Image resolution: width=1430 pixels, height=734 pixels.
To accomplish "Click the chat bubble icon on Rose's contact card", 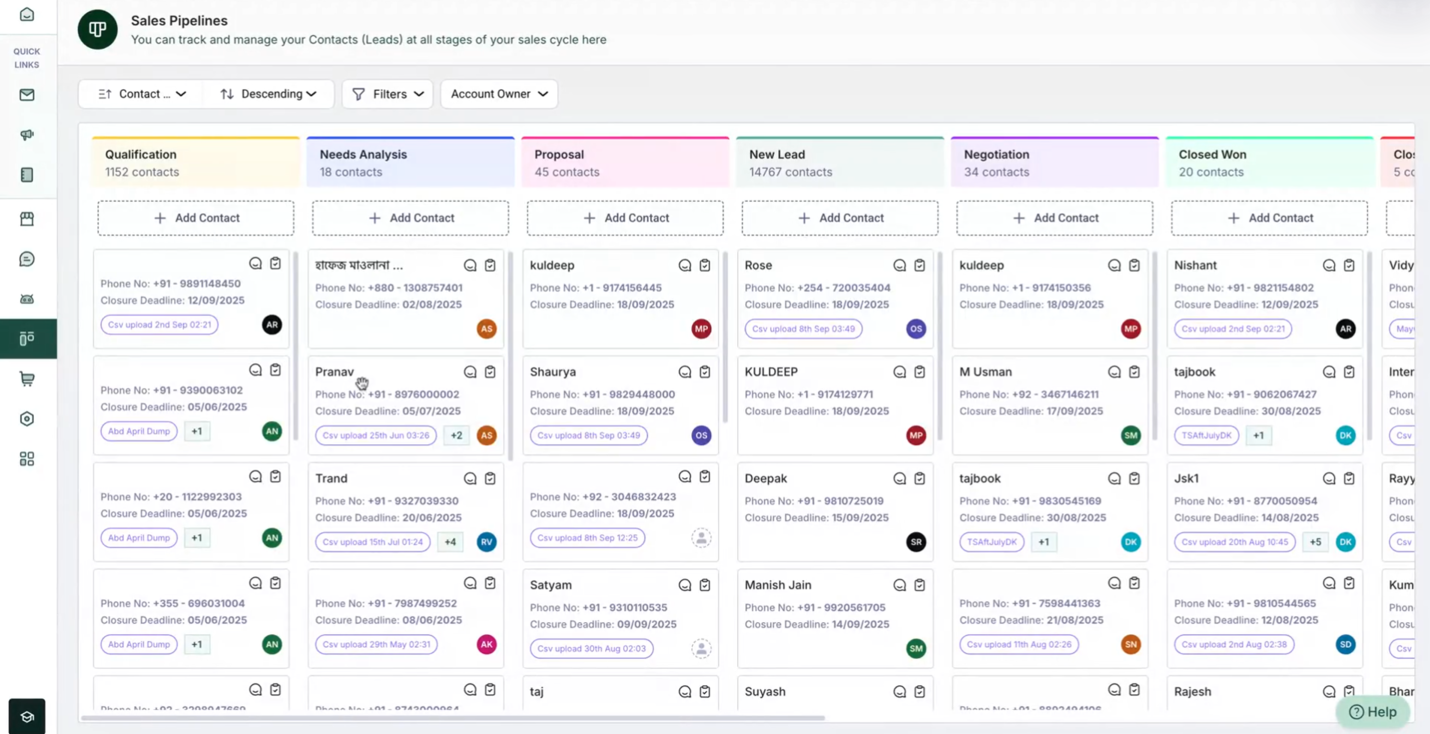I will coord(899,264).
